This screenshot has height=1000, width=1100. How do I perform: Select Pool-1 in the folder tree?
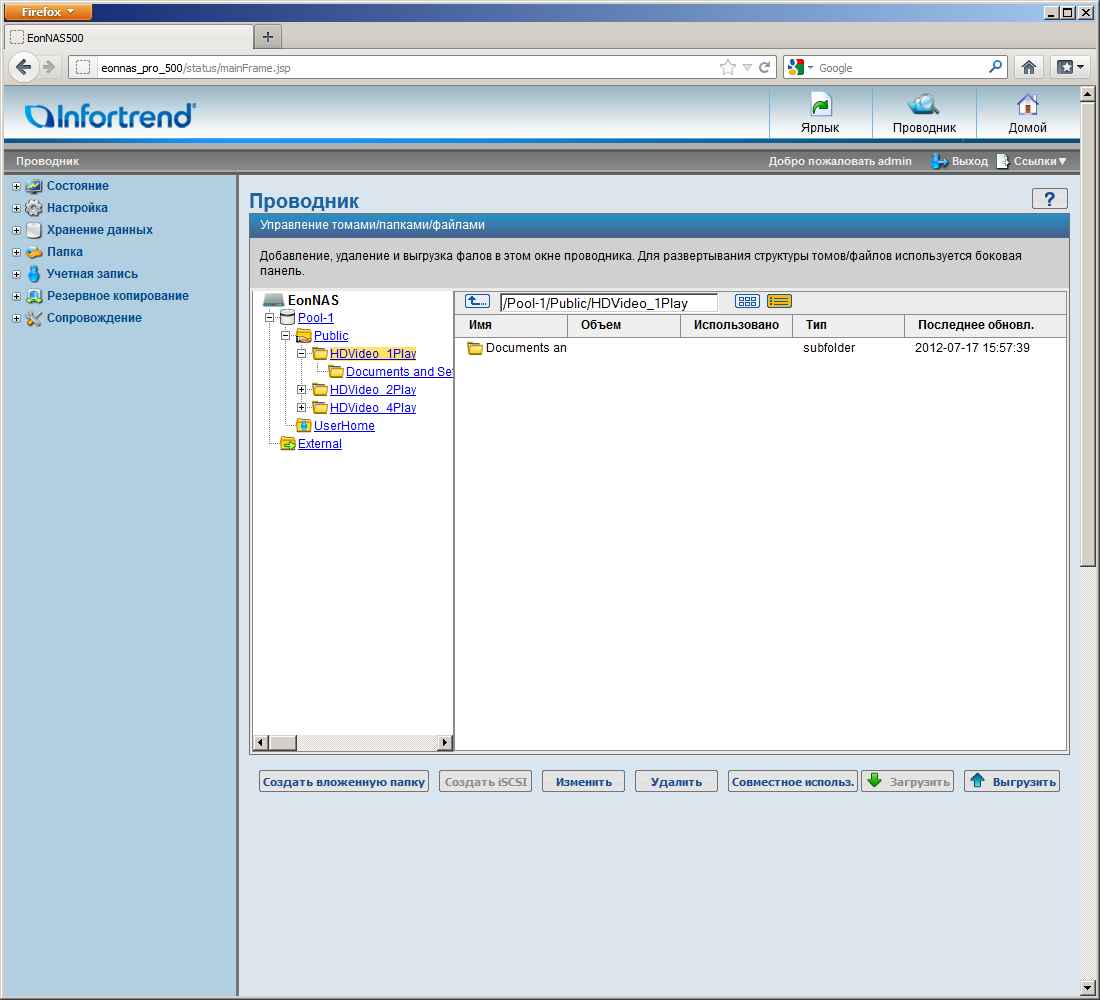pyautogui.click(x=316, y=318)
